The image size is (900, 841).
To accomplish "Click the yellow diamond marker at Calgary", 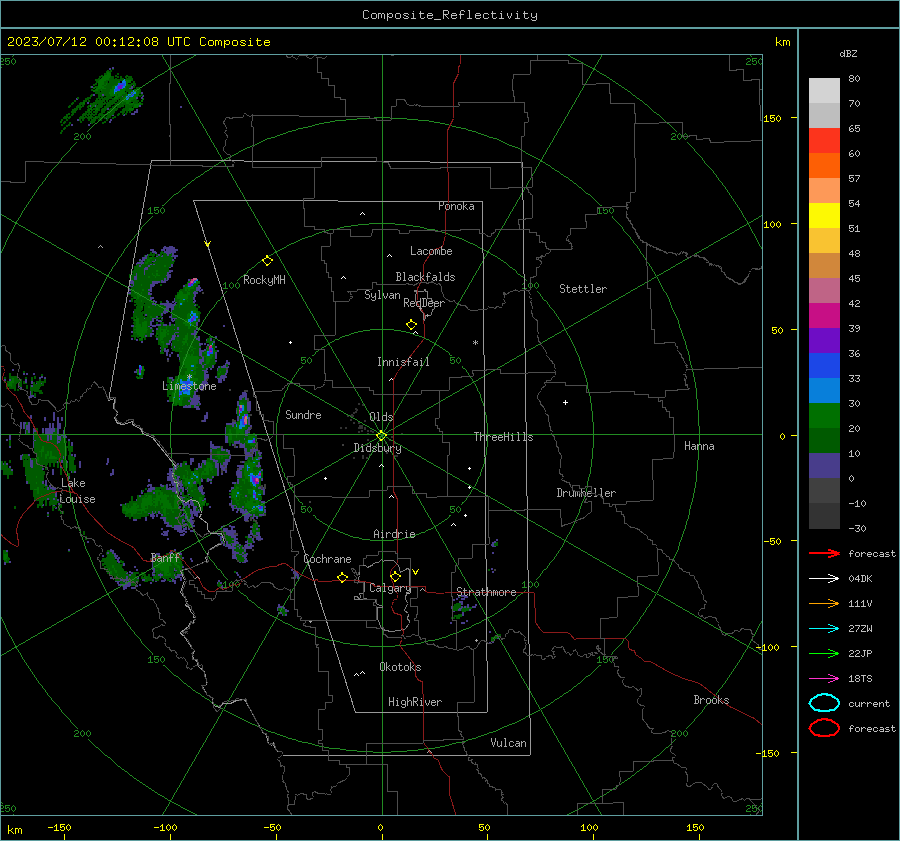I will point(395,576).
